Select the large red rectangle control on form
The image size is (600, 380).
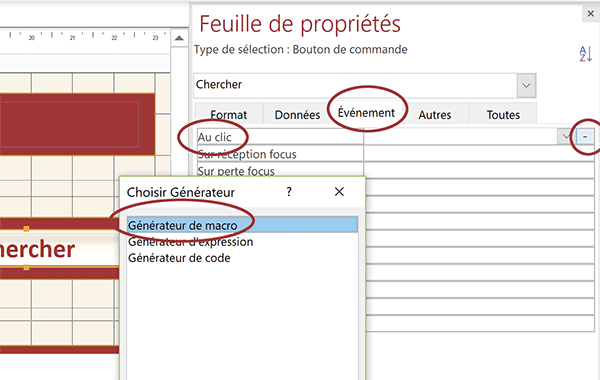click(77, 124)
